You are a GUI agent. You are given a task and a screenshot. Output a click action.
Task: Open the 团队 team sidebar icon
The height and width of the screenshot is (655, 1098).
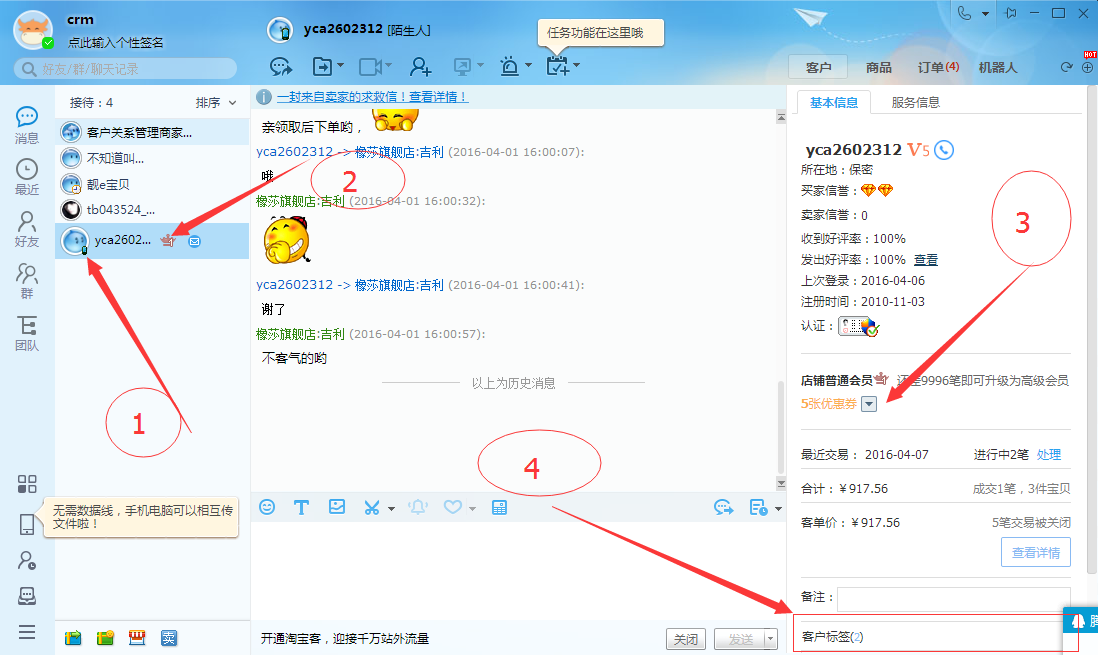point(27,333)
